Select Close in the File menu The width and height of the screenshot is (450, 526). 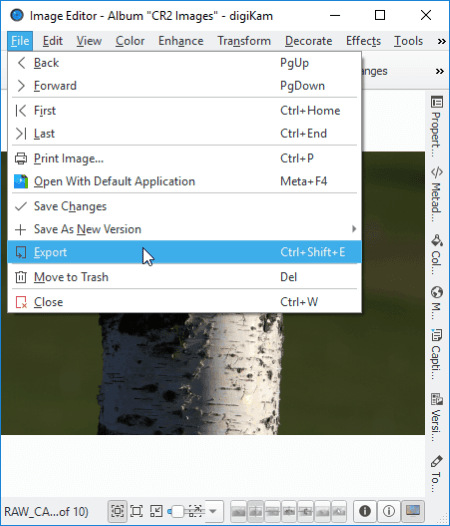coord(185,302)
